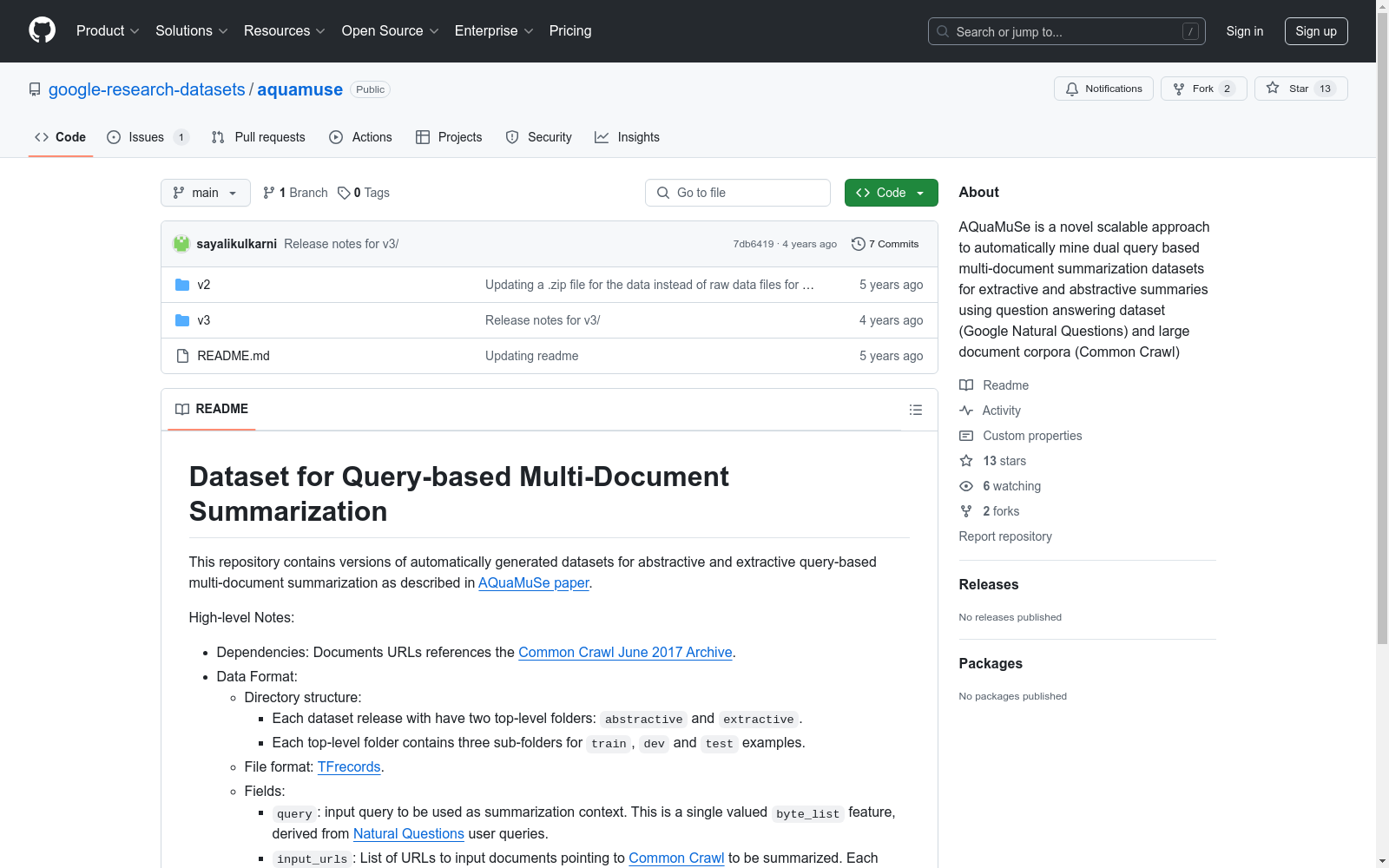Open Common Crawl June 2017 Archive link
Viewport: 1389px width, 868px height.
[x=626, y=652]
